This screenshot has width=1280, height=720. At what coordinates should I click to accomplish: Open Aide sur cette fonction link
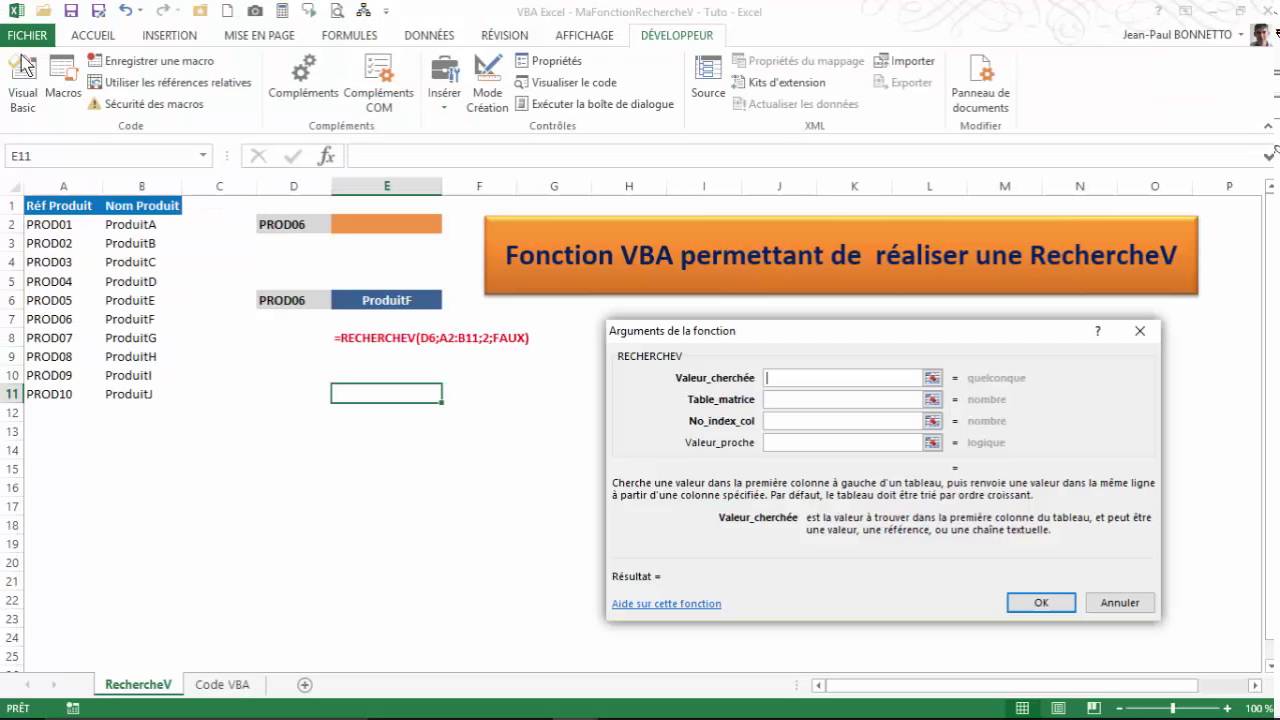pos(666,604)
